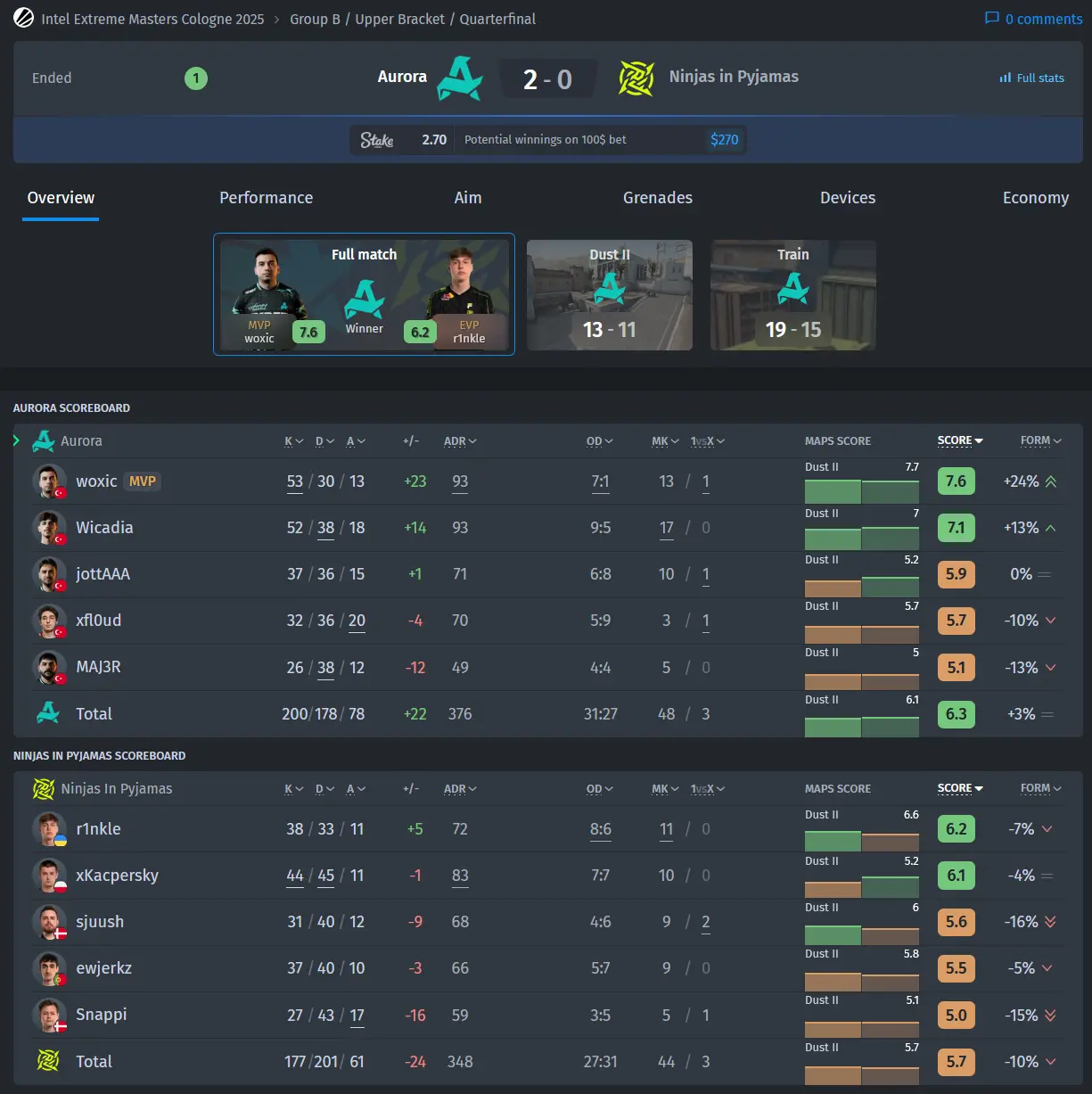
Task: Click the Aurora team logo in match header
Action: pos(460,78)
